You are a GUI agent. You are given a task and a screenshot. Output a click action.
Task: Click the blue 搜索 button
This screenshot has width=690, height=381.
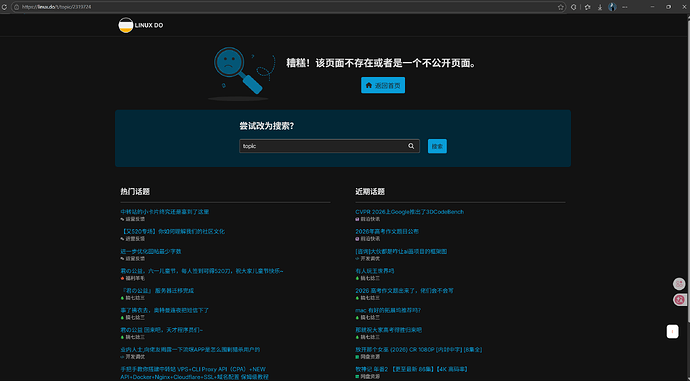point(437,146)
